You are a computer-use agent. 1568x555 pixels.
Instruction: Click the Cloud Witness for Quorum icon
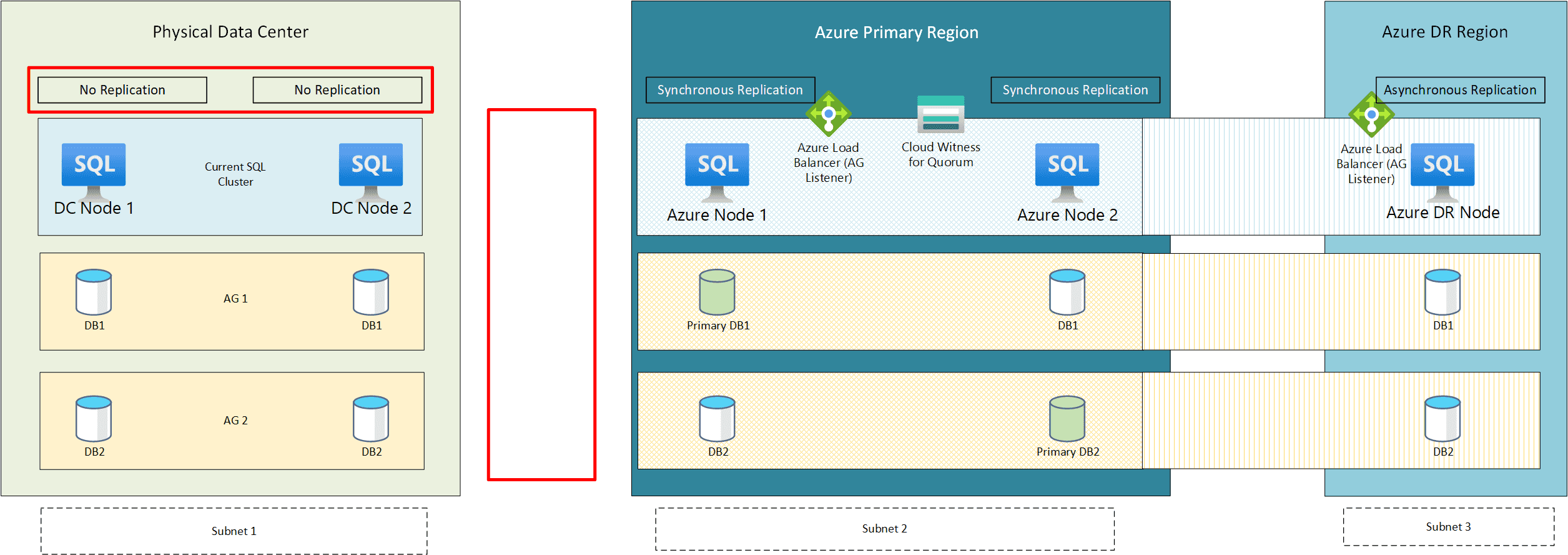940,114
